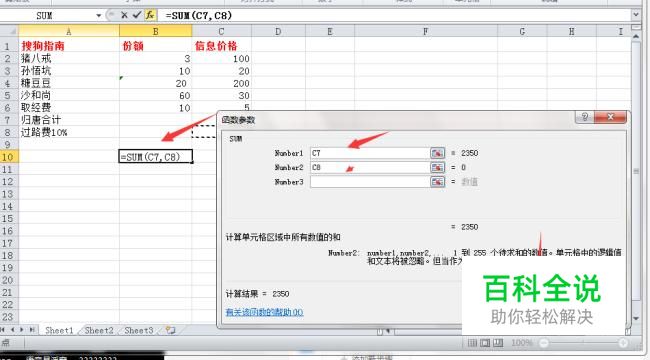Confirm the formula with the checkmark icon
The image size is (650, 360).
tap(137, 15)
